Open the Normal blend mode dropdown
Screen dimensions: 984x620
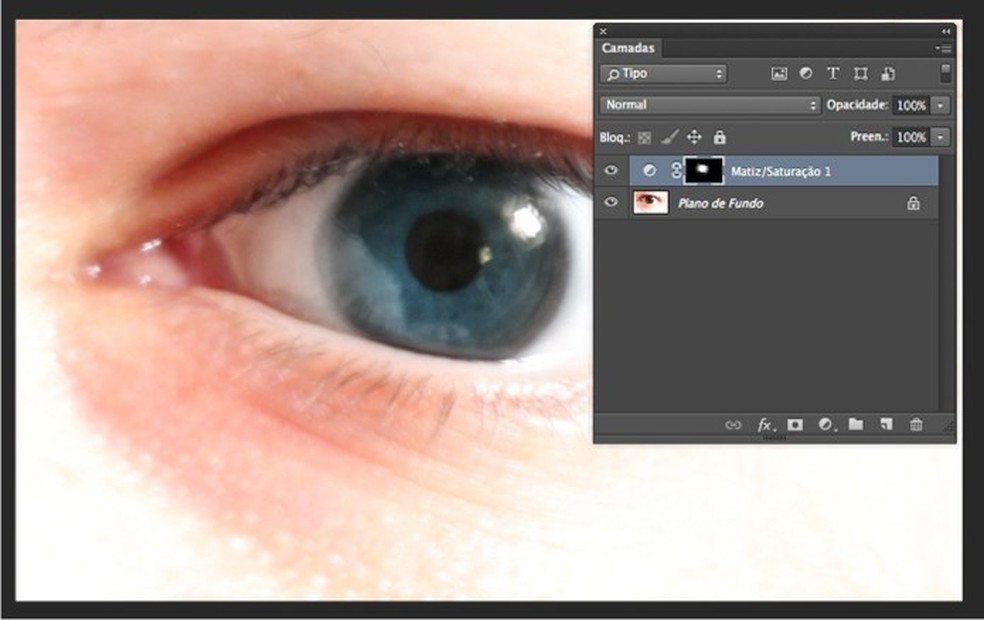(710, 105)
